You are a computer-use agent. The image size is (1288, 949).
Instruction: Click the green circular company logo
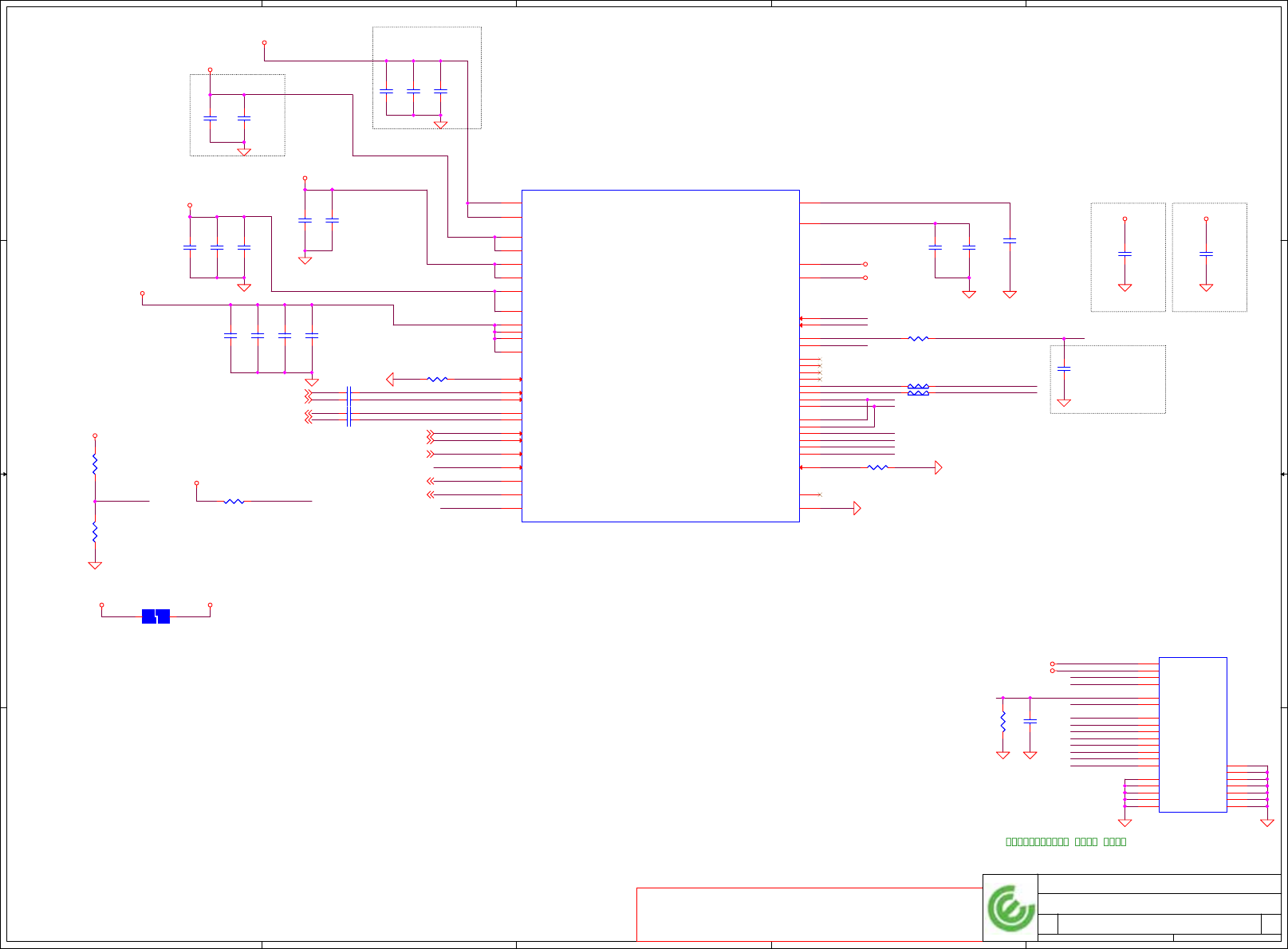pyautogui.click(x=1010, y=908)
